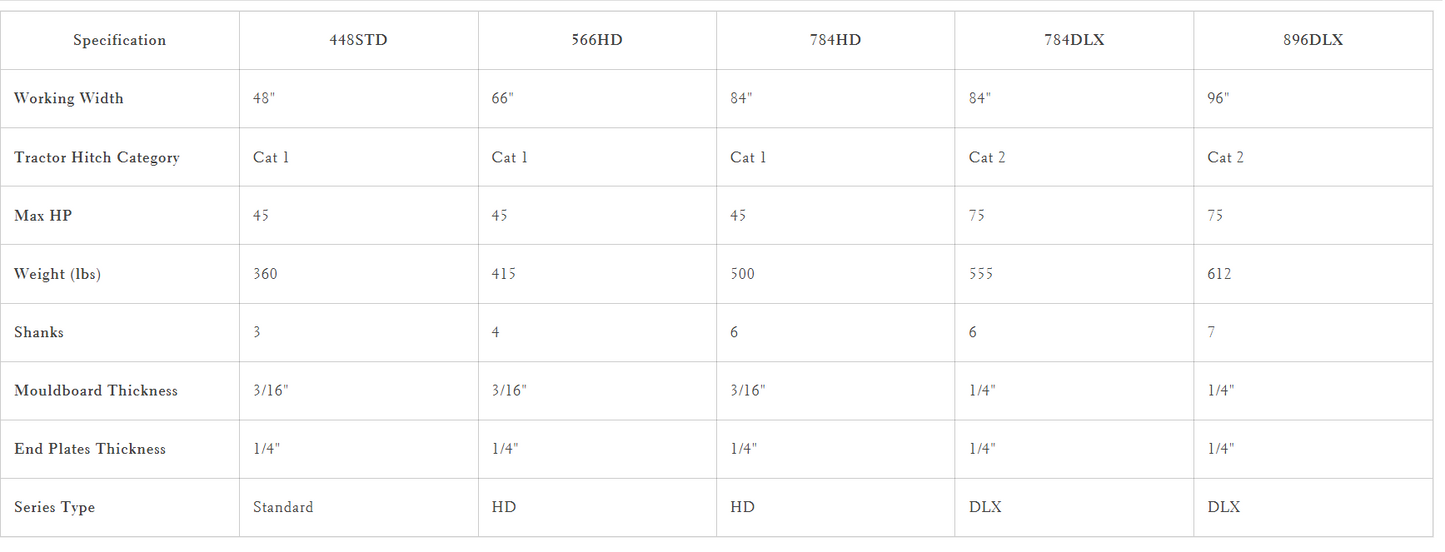Click the Mouldboard Thickness row label
Viewport: 1445px width, 552px height.
[x=96, y=390]
